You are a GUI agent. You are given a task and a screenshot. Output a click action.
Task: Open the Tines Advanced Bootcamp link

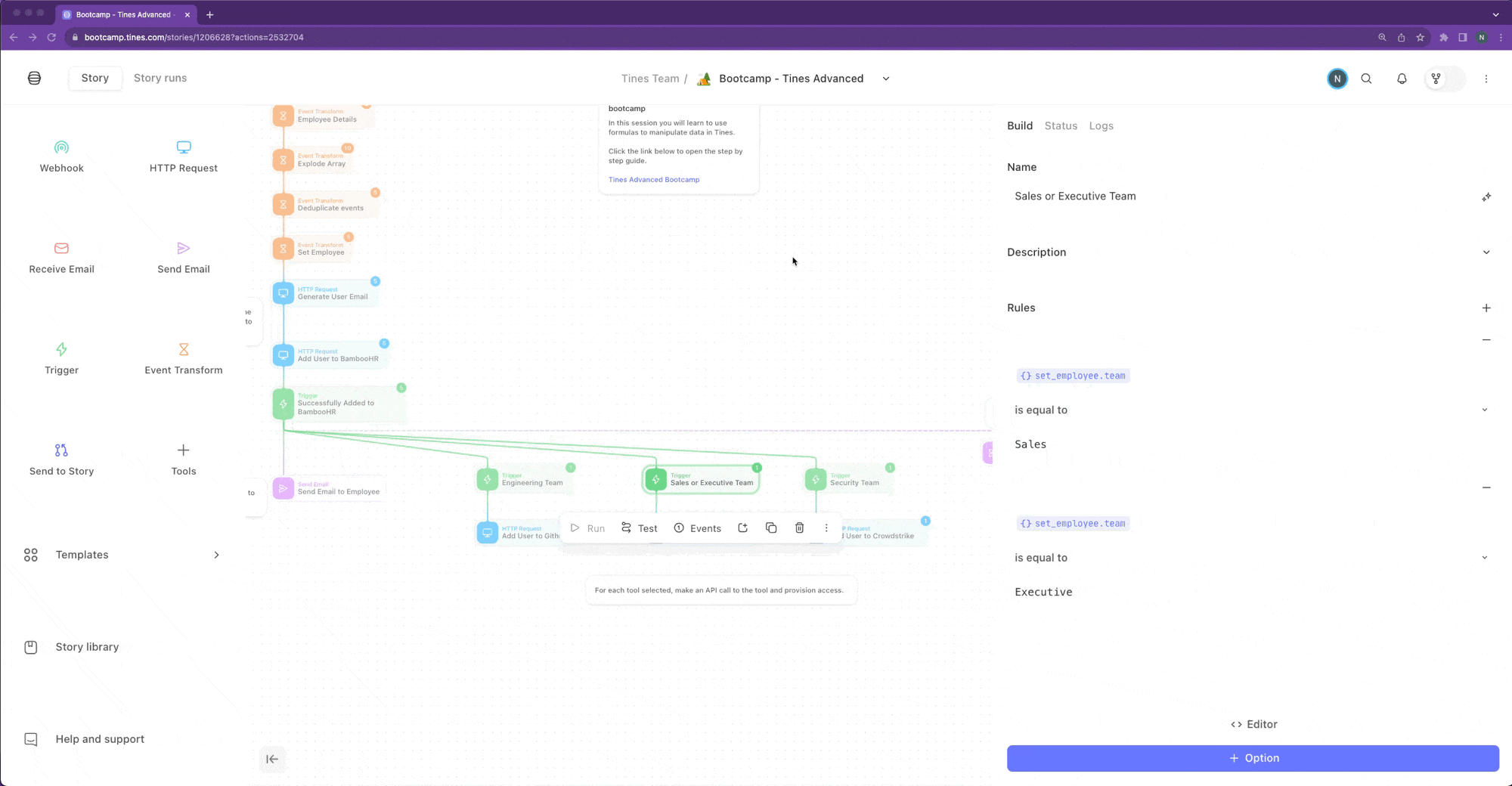click(x=654, y=180)
